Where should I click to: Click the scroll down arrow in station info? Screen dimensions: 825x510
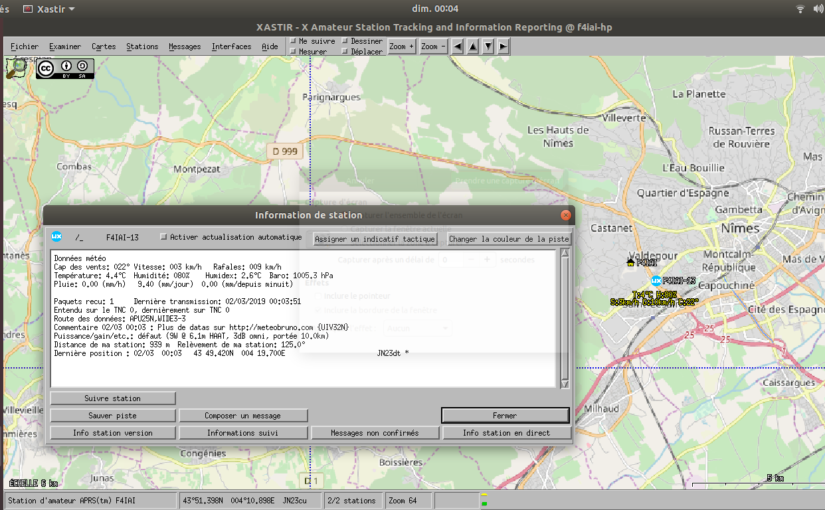pyautogui.click(x=565, y=384)
